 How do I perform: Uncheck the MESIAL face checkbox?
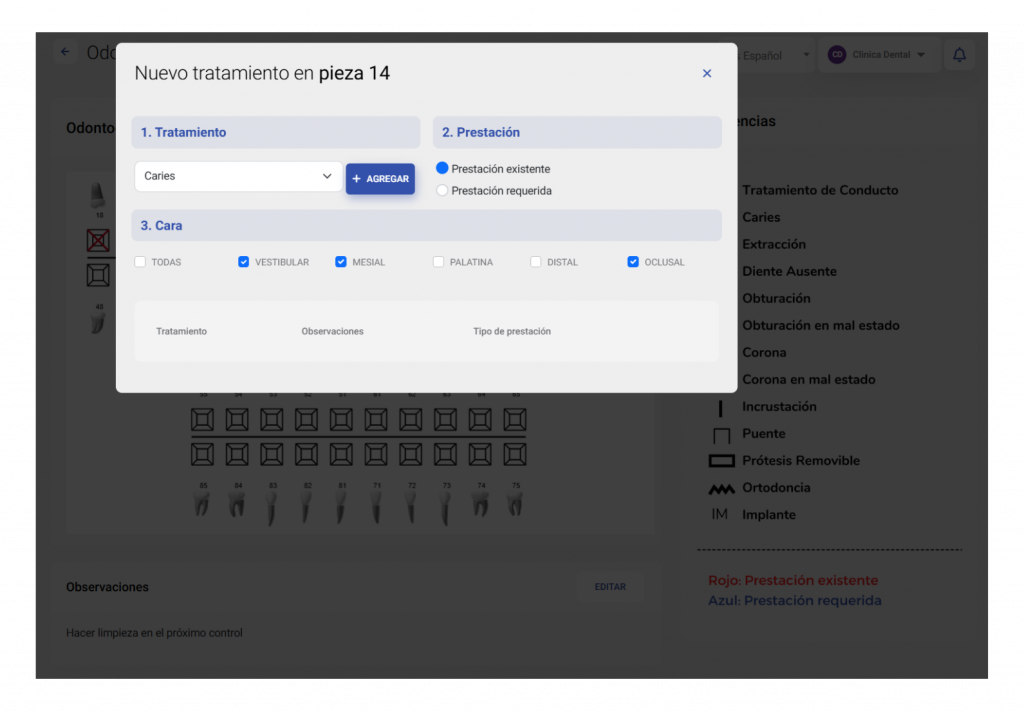341,262
